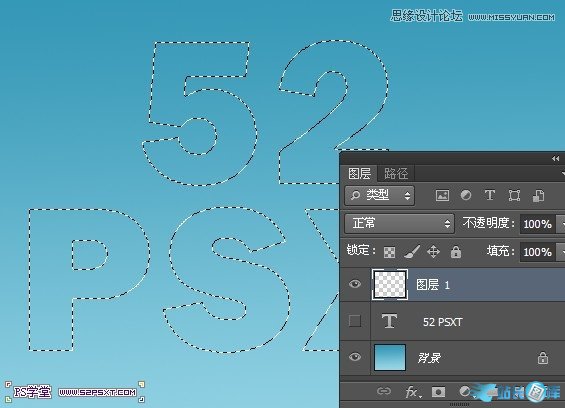Open the fx layer style menu

pos(413,392)
